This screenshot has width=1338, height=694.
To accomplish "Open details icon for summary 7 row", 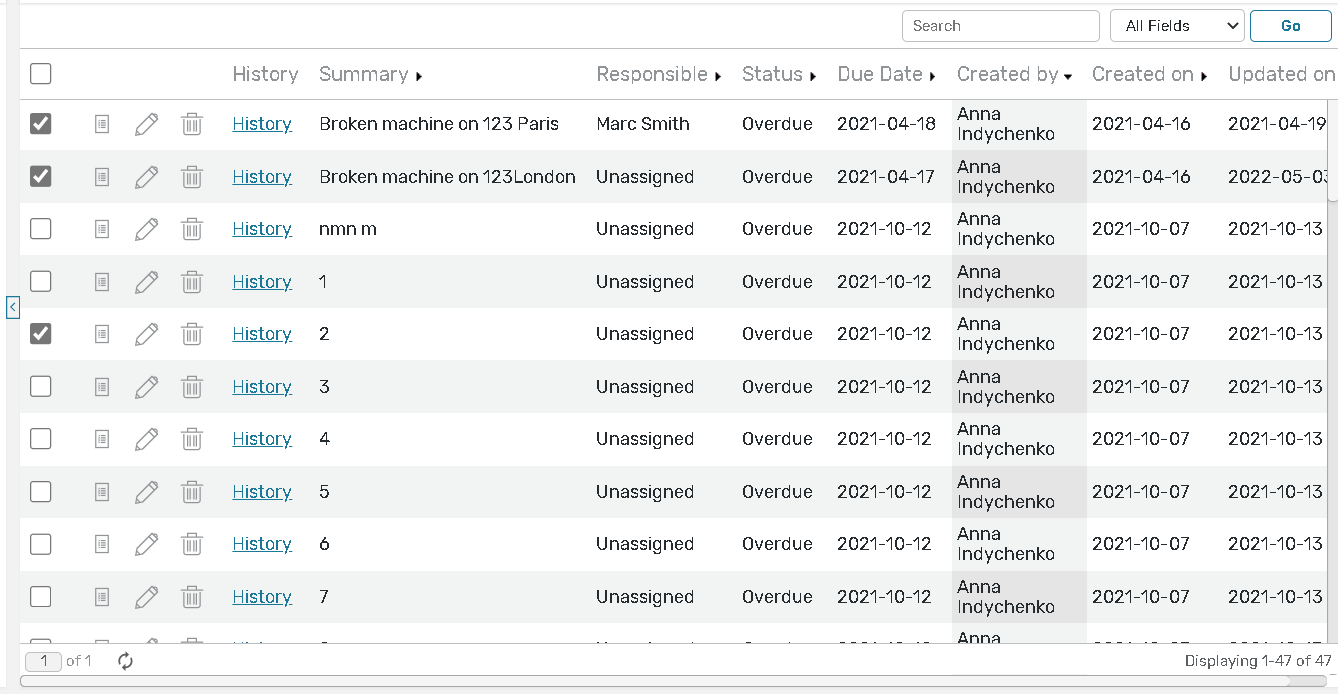I will [x=102, y=597].
